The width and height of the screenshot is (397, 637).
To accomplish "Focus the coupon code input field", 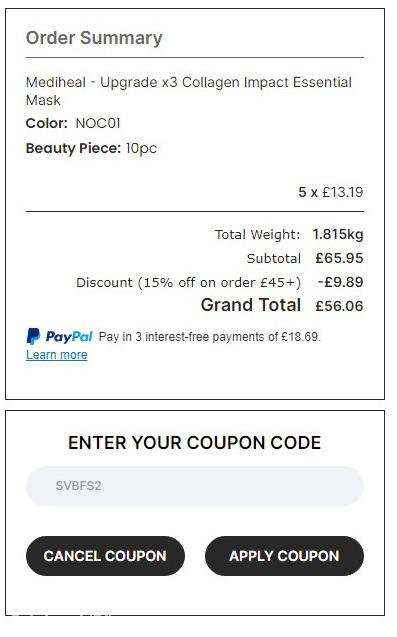I will tap(195, 485).
